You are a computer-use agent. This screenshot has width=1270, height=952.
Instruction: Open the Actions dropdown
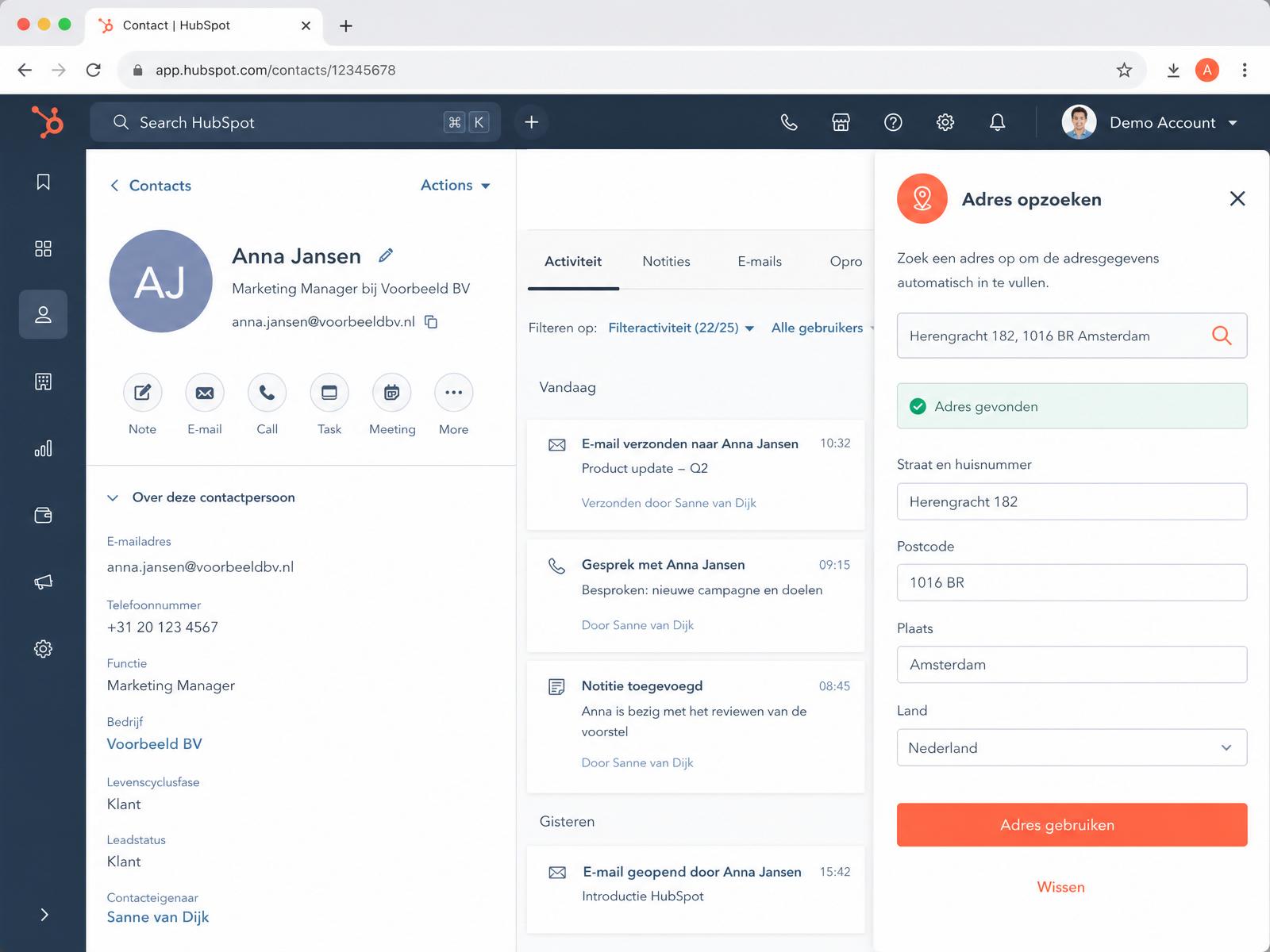456,185
